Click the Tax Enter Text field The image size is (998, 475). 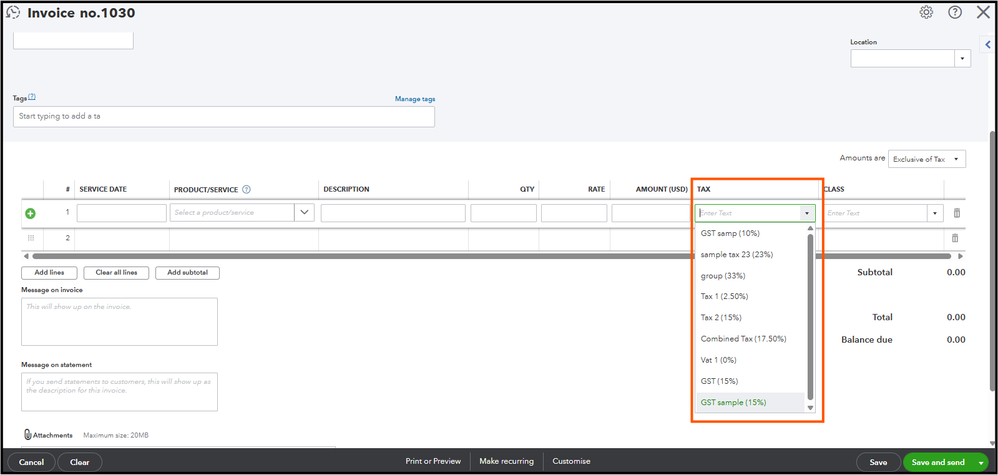(747, 213)
